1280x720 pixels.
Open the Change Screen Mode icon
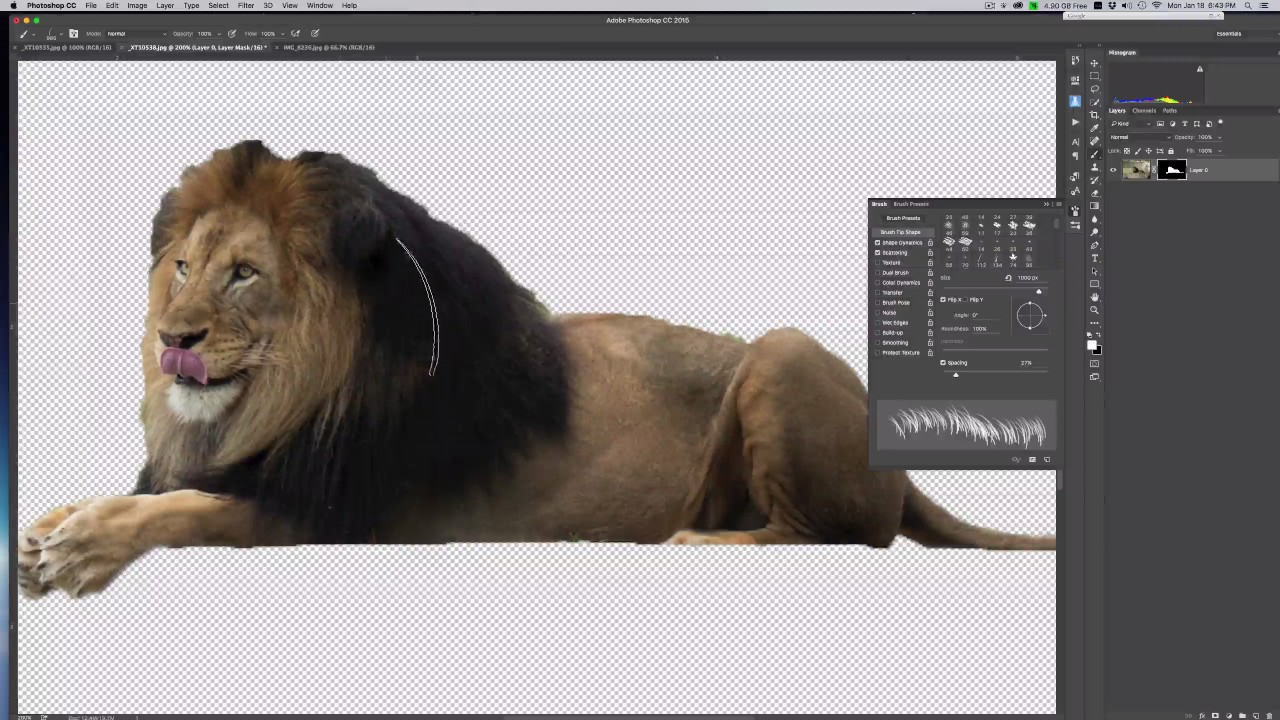click(1094, 377)
